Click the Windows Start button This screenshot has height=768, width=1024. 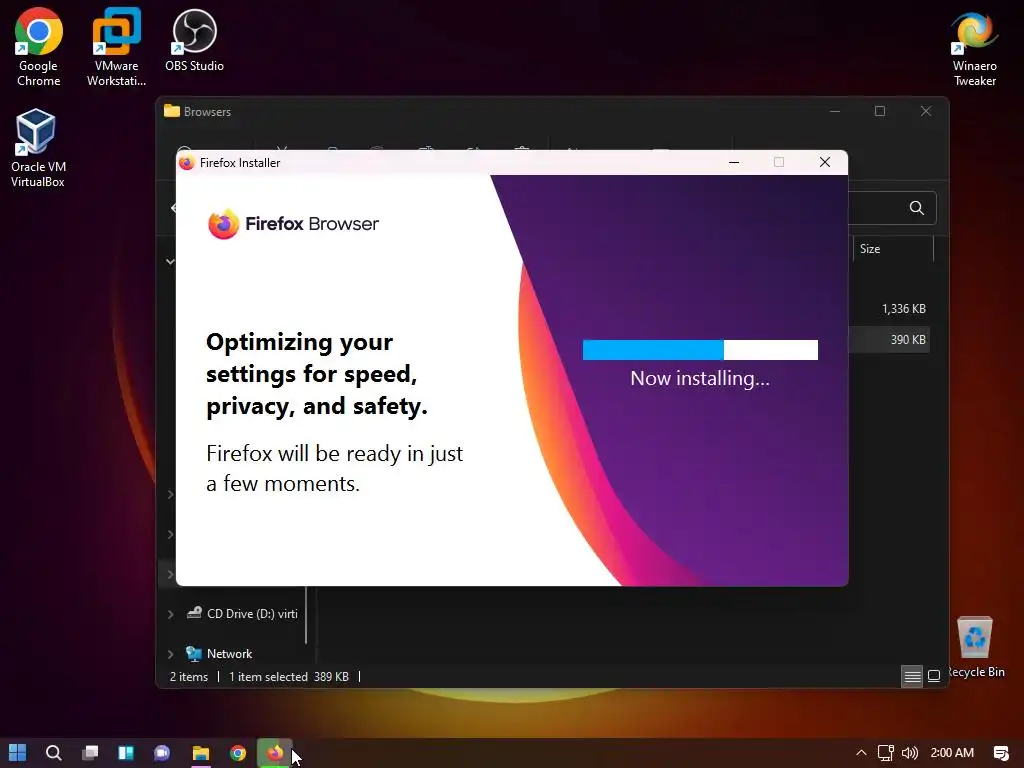[18, 753]
